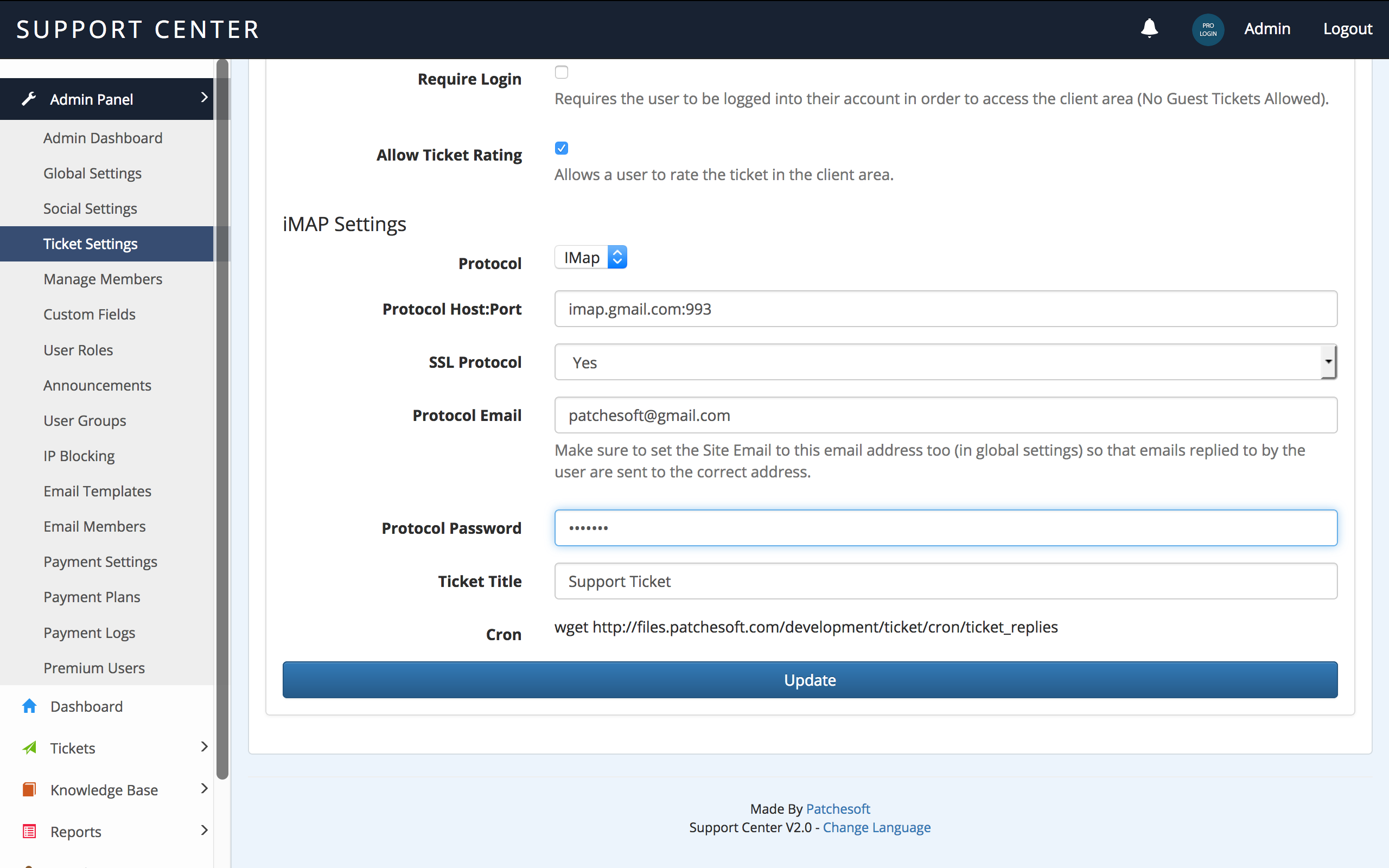
Task: Click the sidebar vertical scrollbar
Action: tap(222, 419)
